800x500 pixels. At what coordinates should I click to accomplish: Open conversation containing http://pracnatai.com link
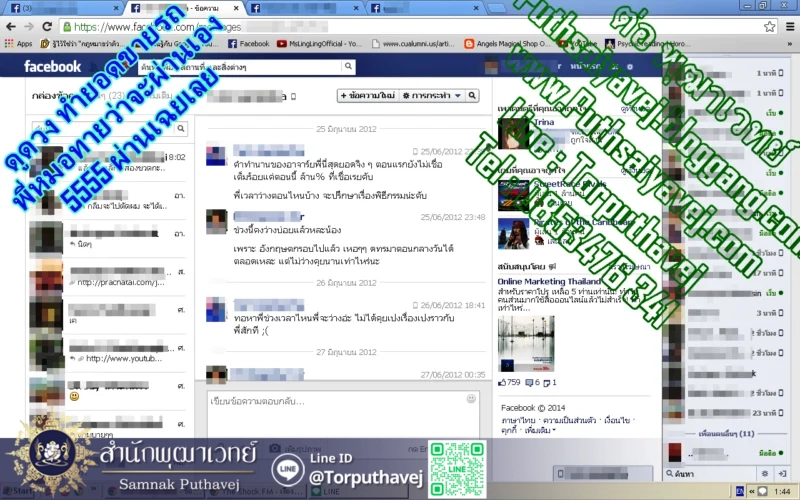(109, 277)
